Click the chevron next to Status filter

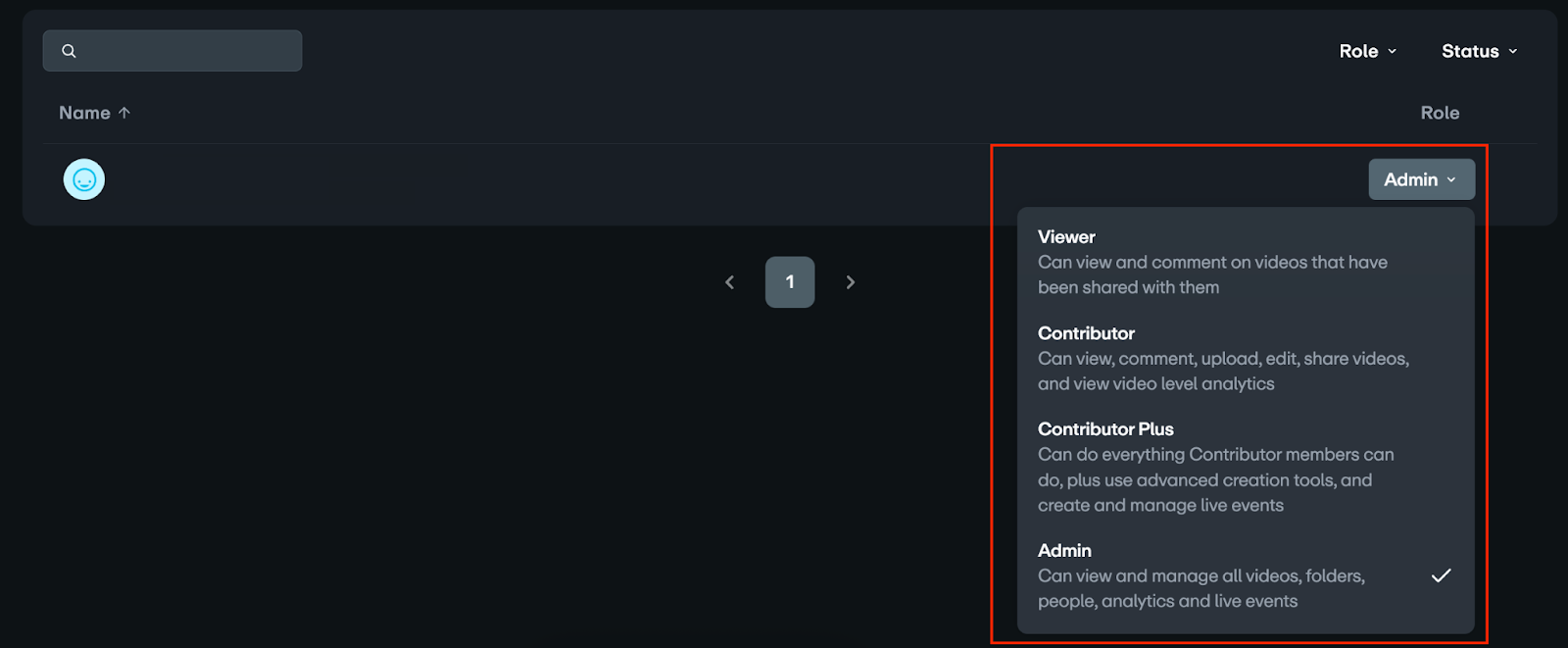pos(1513,51)
